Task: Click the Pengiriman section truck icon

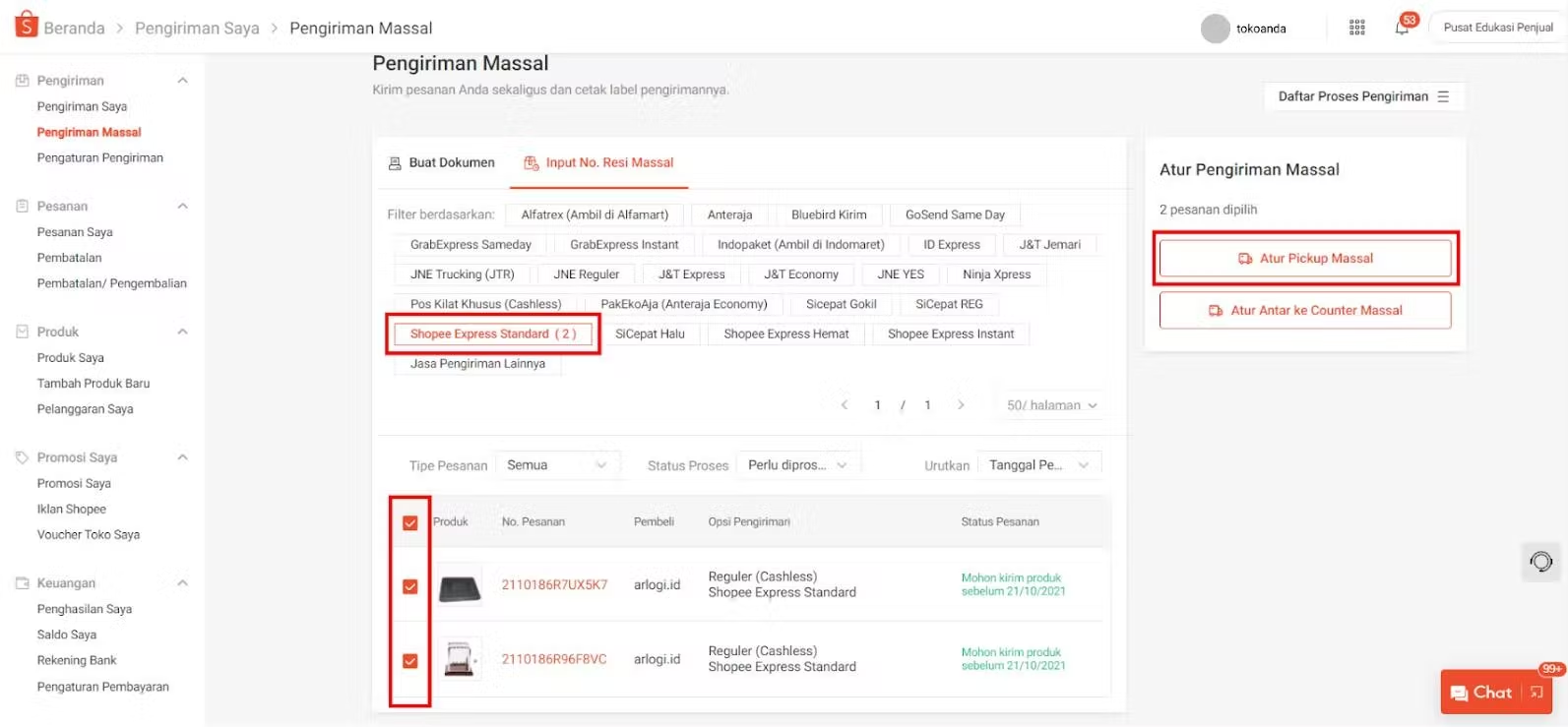Action: coord(22,81)
